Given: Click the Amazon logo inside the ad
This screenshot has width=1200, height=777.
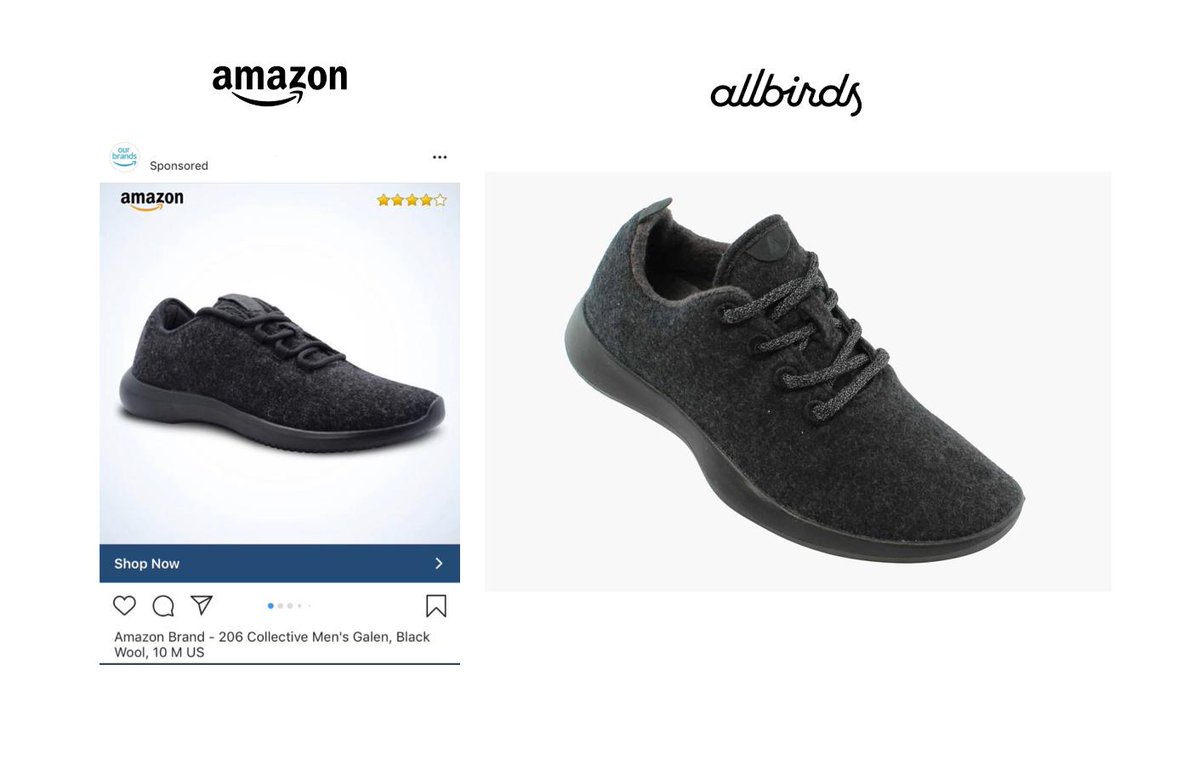Looking at the screenshot, I should [x=152, y=200].
